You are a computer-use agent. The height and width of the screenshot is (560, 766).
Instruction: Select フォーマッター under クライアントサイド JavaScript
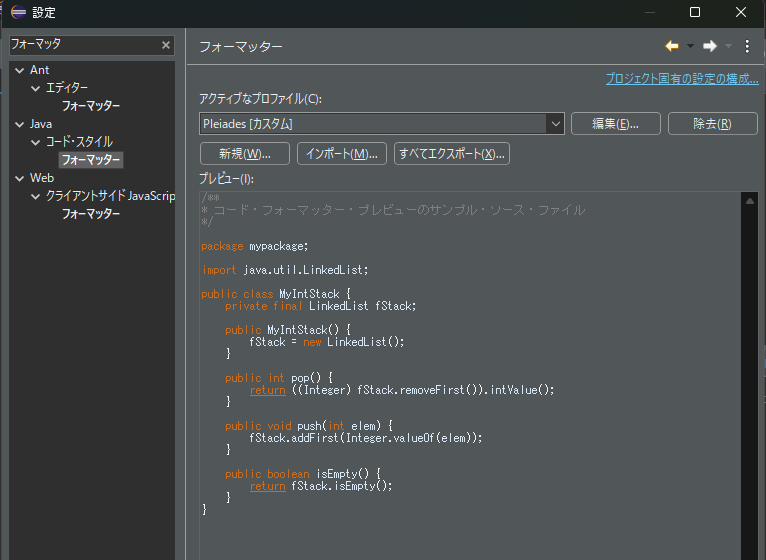[90, 214]
